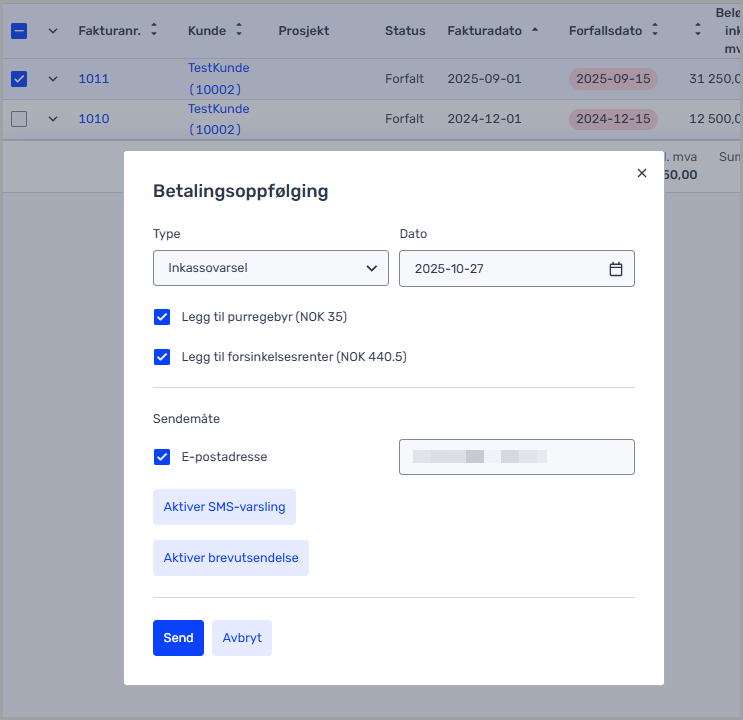Image resolution: width=743 pixels, height=720 pixels.
Task: Toggle the select-all checkbox in table header
Action: click(x=19, y=31)
